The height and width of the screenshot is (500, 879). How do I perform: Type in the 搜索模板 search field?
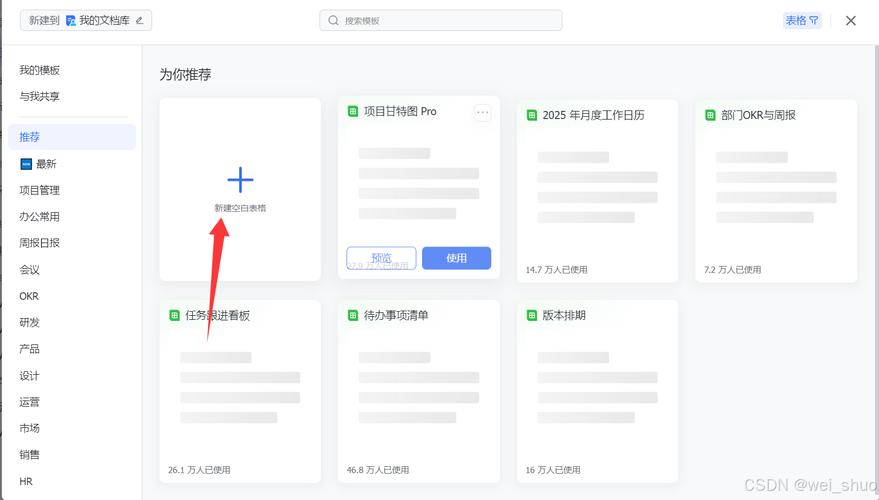[x=441, y=21]
